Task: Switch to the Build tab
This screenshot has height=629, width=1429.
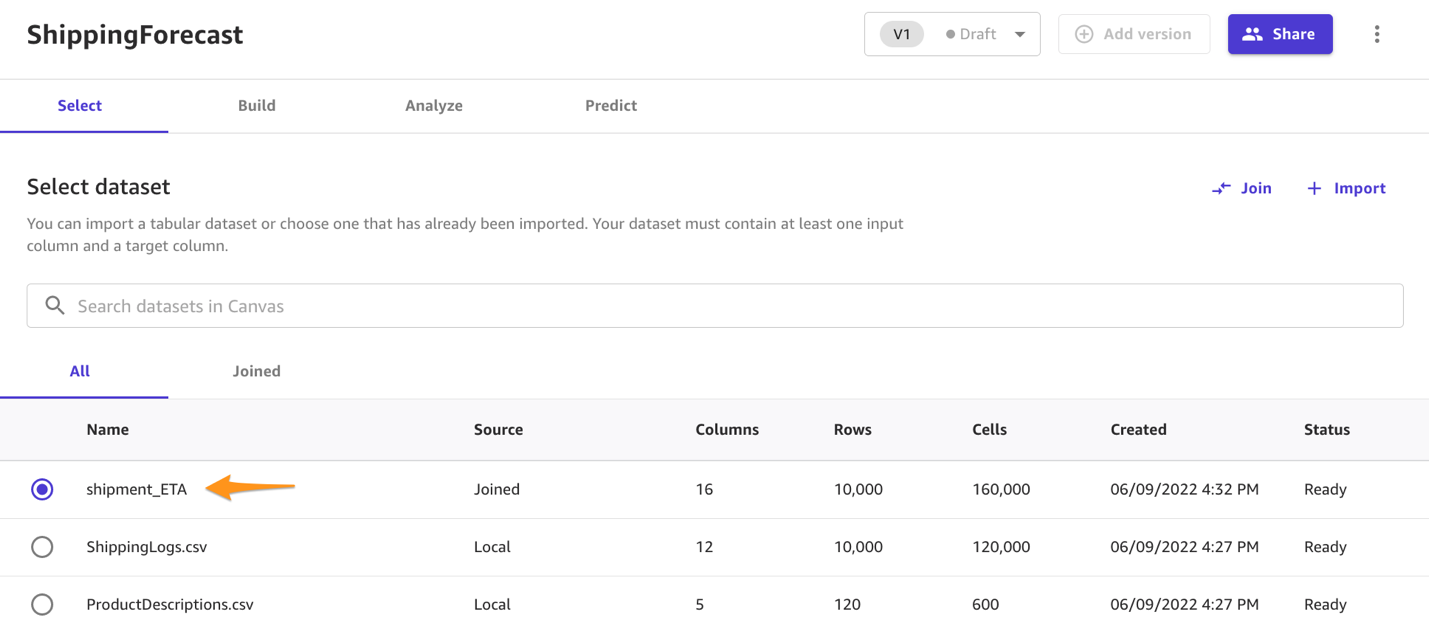Action: tap(257, 105)
